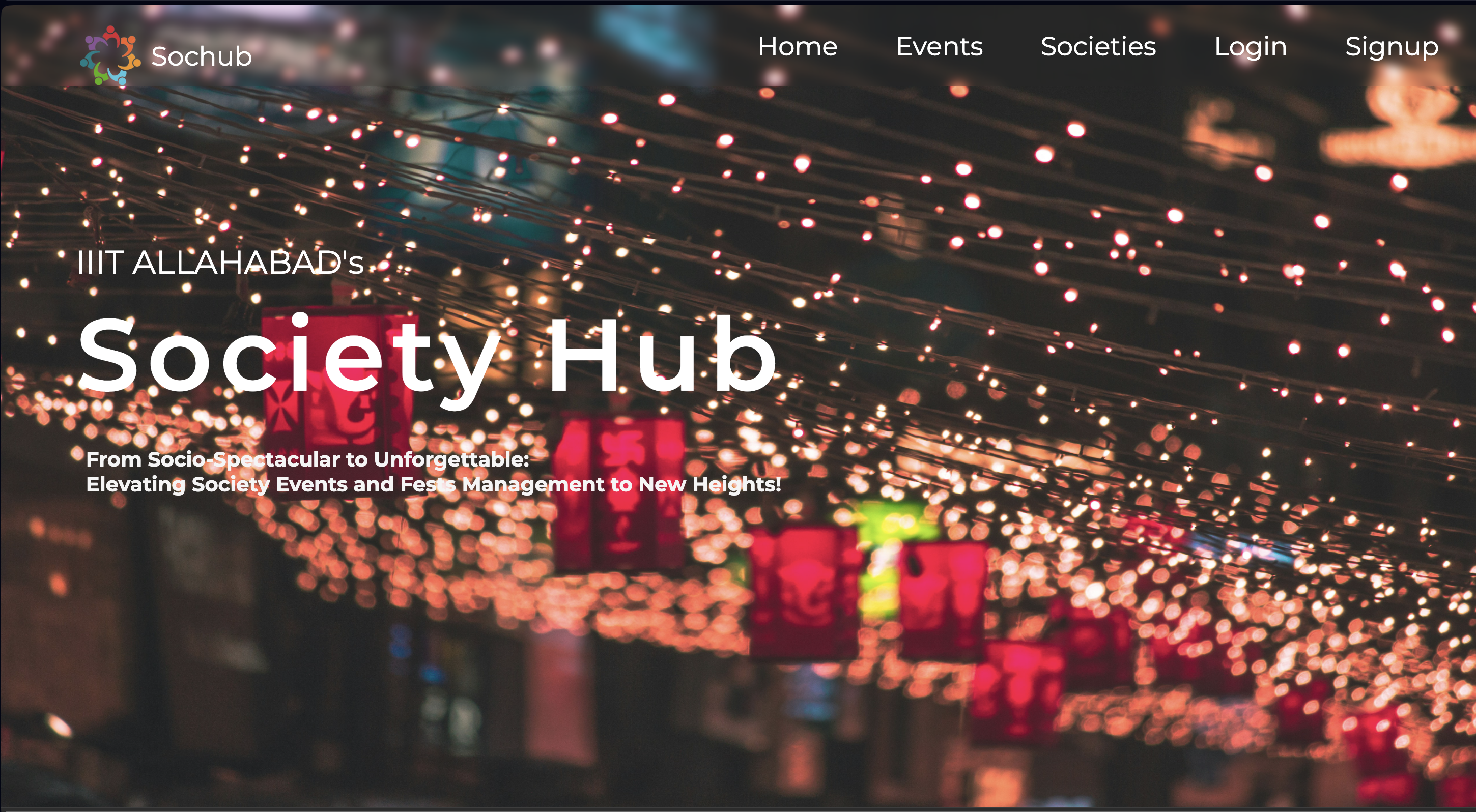Viewport: 1476px width, 812px height.
Task: Click the tagline starting From Socio-Spectacular
Action: click(x=308, y=459)
